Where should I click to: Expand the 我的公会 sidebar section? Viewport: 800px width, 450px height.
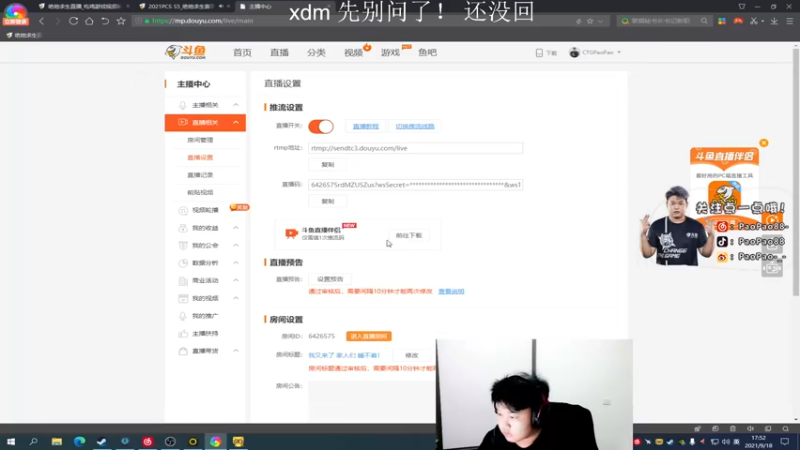[x=236, y=245]
